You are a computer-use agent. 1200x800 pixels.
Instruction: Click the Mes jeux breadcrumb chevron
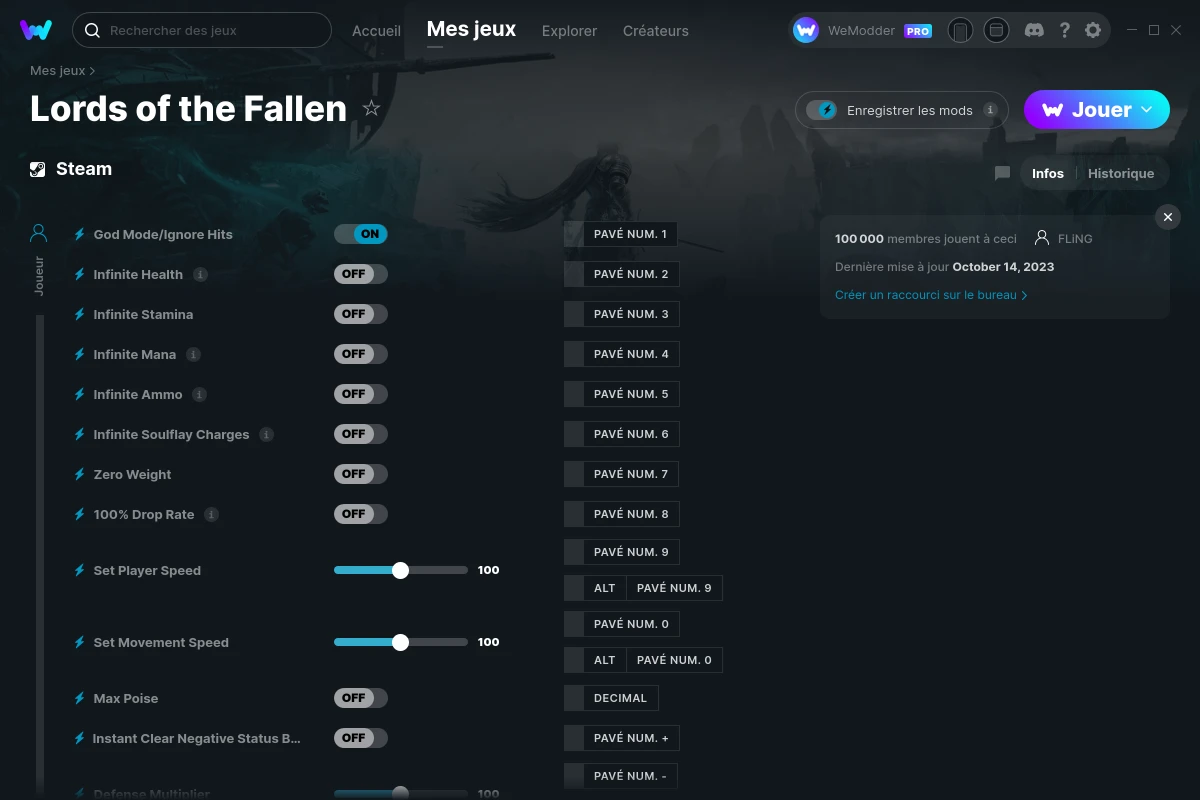(x=92, y=71)
